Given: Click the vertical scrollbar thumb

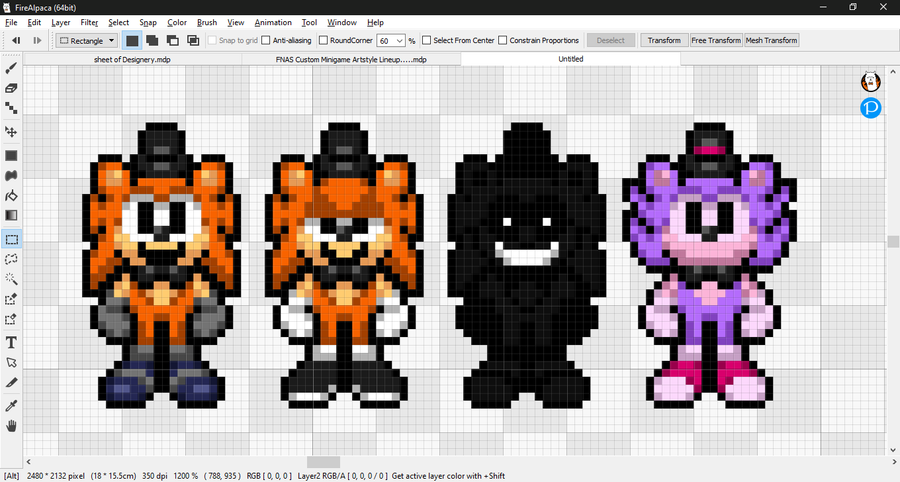Looking at the screenshot, I should 893,241.
